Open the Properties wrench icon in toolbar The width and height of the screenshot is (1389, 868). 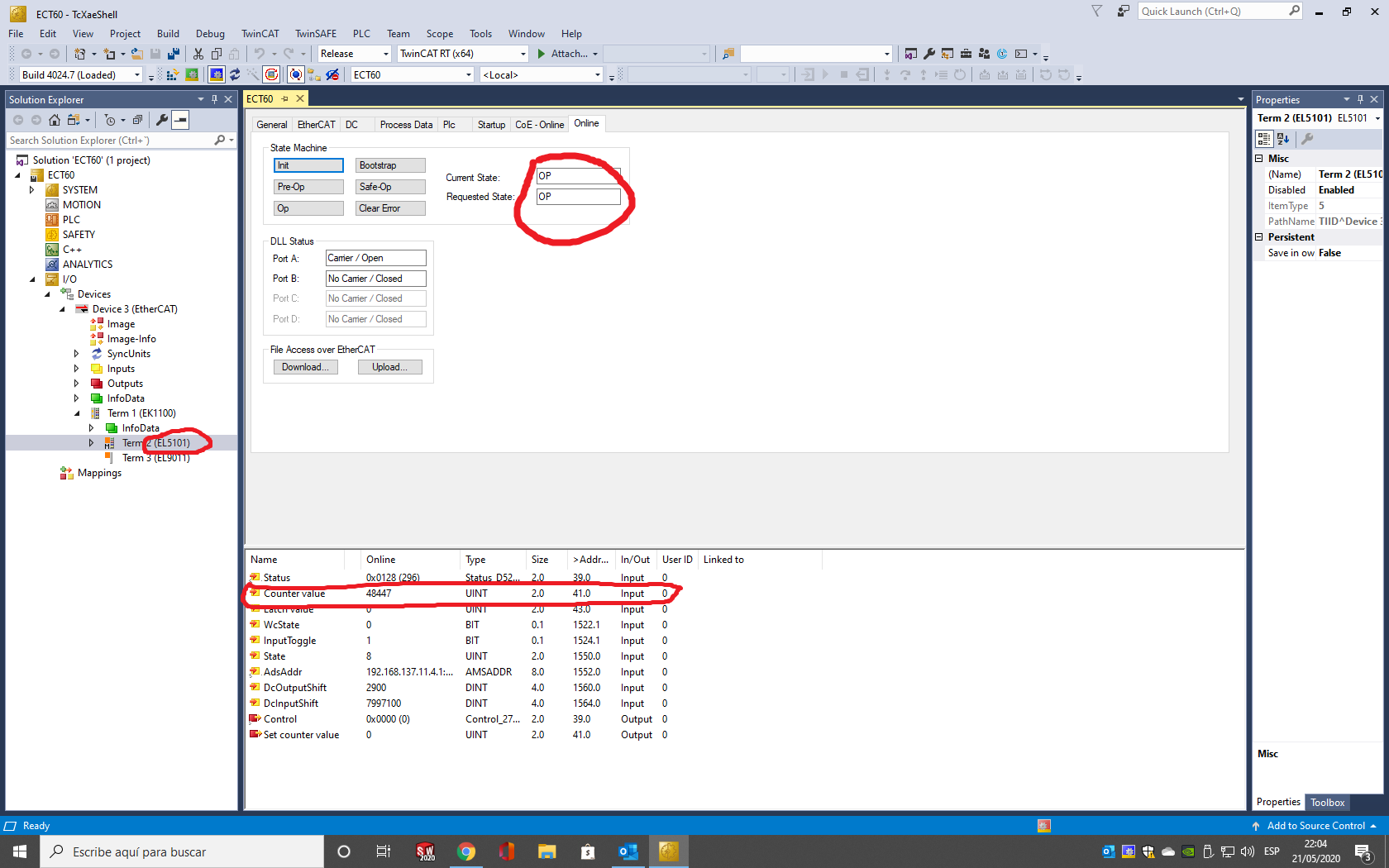point(929,54)
